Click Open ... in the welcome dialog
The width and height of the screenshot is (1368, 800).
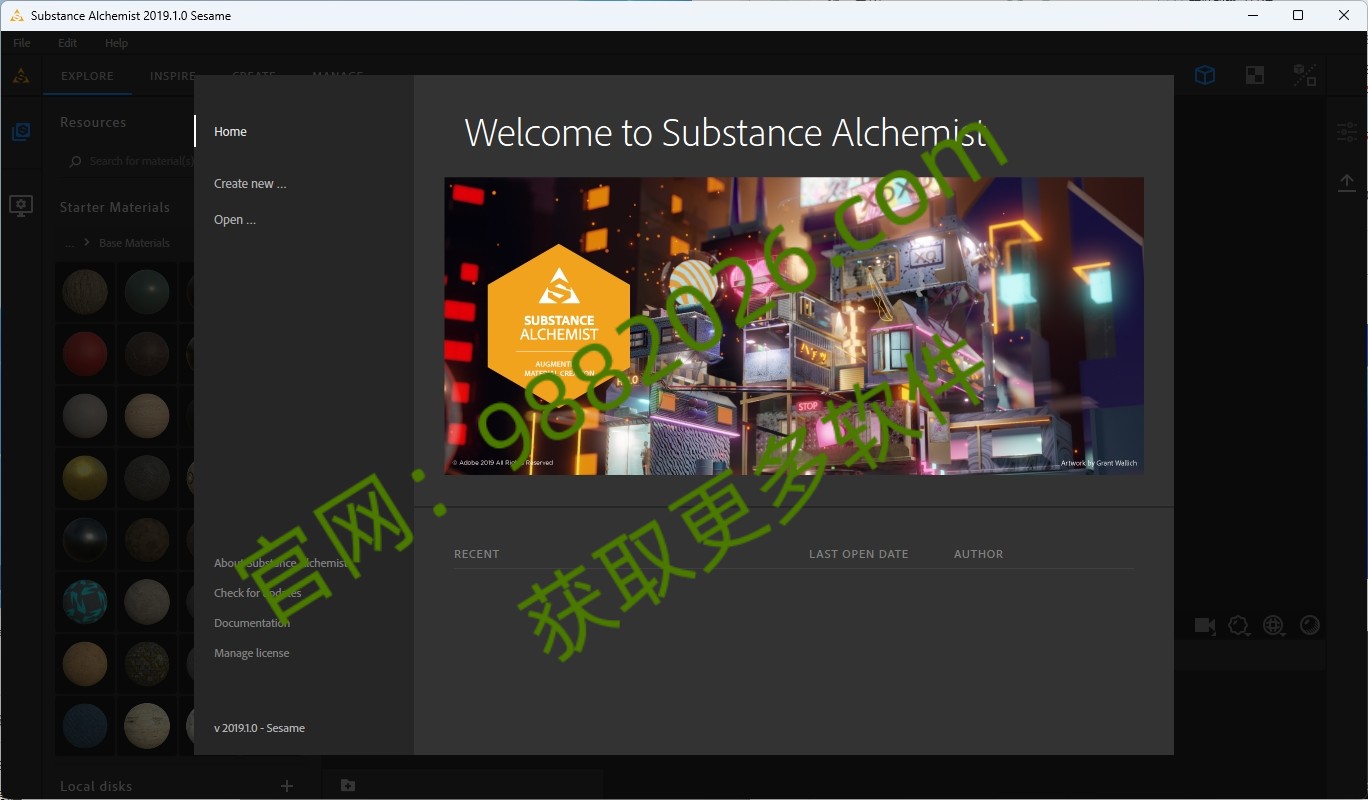pyautogui.click(x=235, y=219)
